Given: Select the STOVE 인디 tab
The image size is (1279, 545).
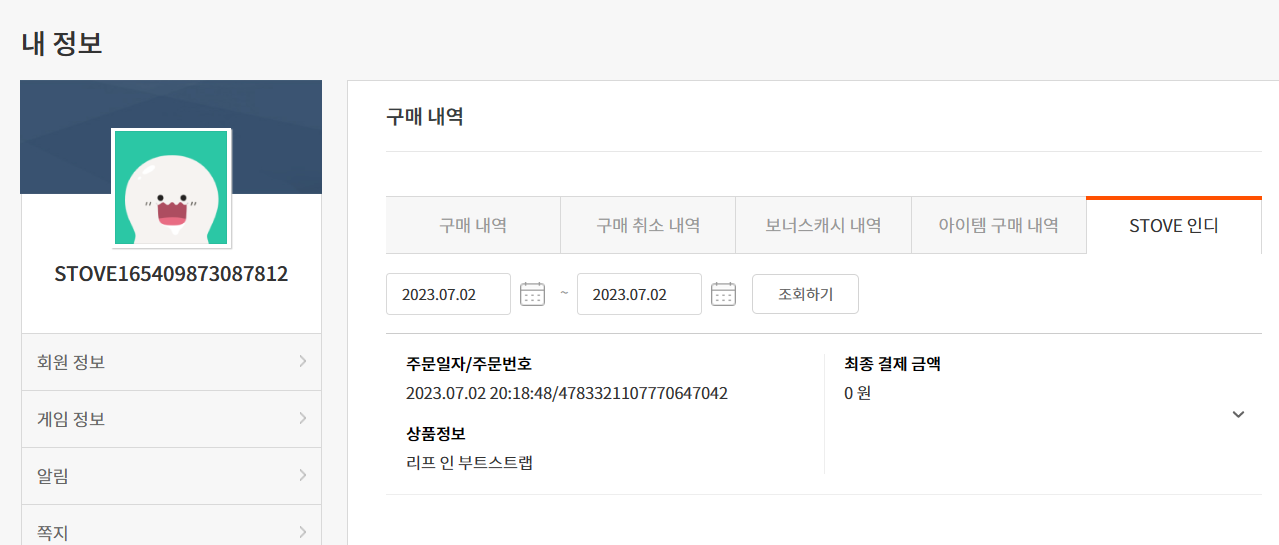Looking at the screenshot, I should click(1173, 225).
